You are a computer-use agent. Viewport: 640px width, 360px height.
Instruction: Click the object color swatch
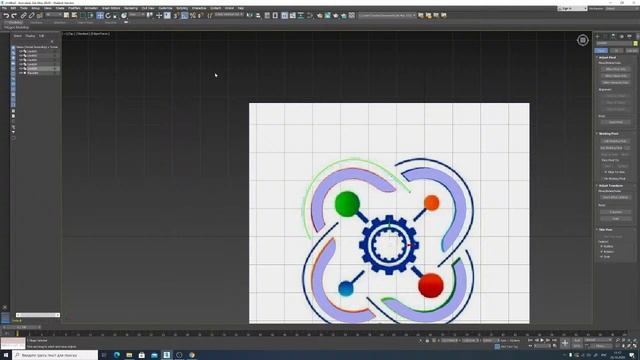636,43
